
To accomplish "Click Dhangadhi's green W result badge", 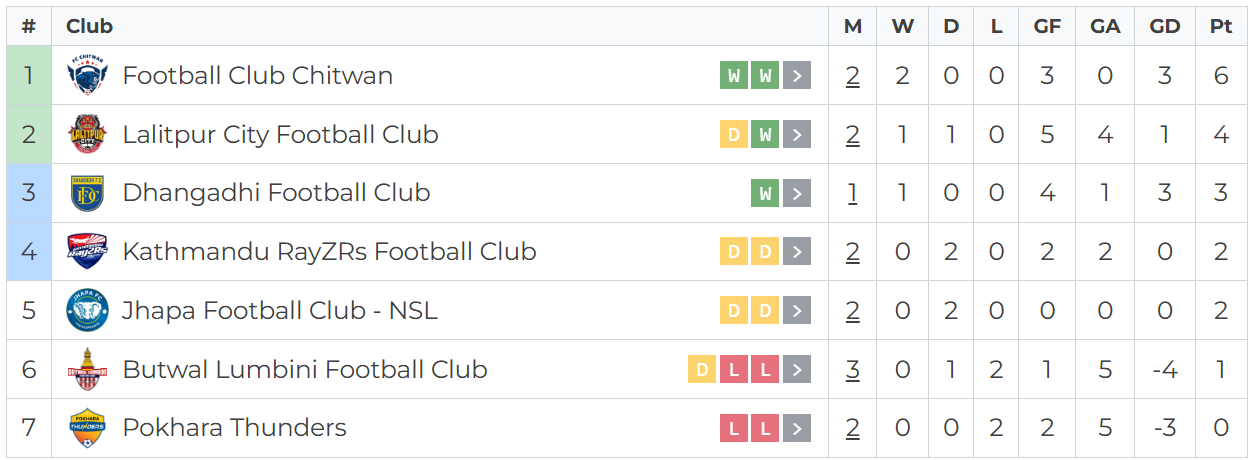I will pyautogui.click(x=765, y=194).
